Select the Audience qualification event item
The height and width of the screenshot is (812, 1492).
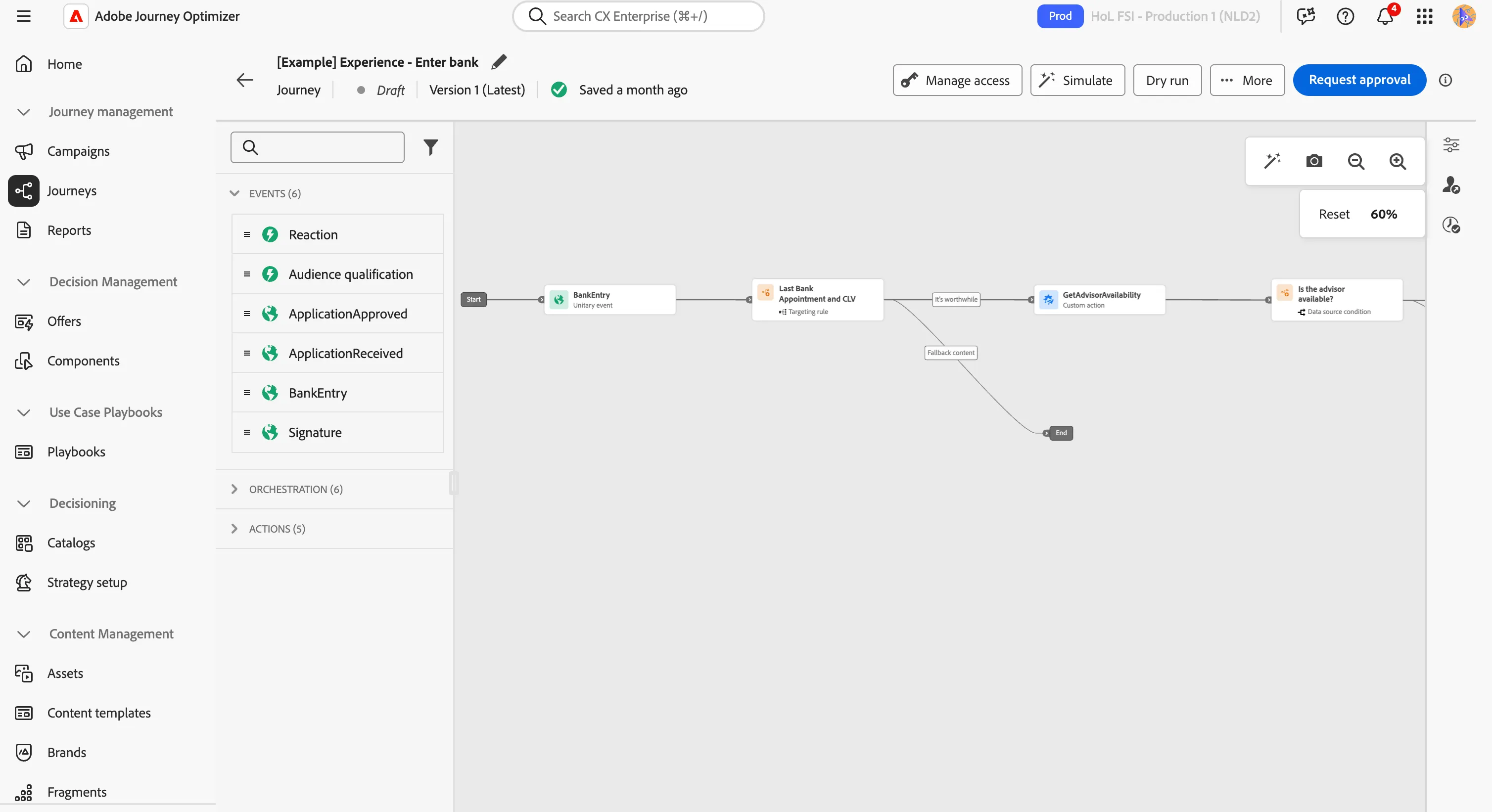coord(338,274)
